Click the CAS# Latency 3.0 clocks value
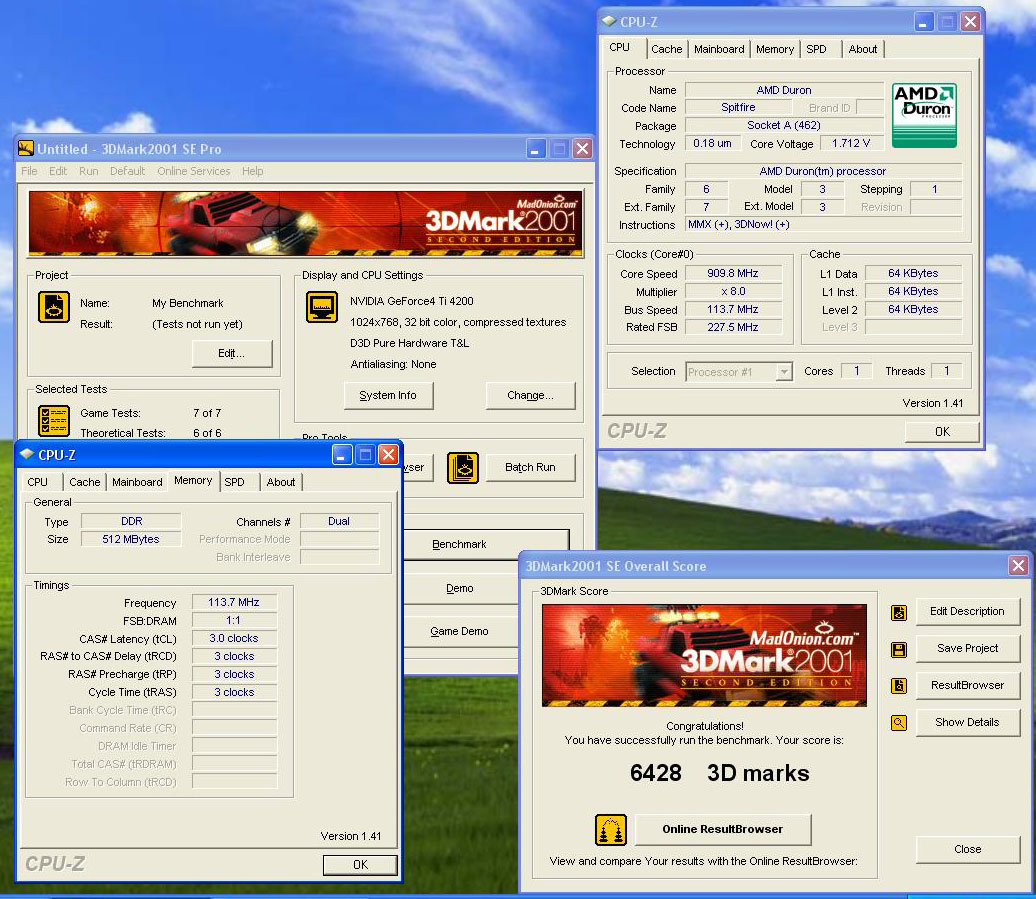This screenshot has width=1036, height=899. (x=234, y=638)
